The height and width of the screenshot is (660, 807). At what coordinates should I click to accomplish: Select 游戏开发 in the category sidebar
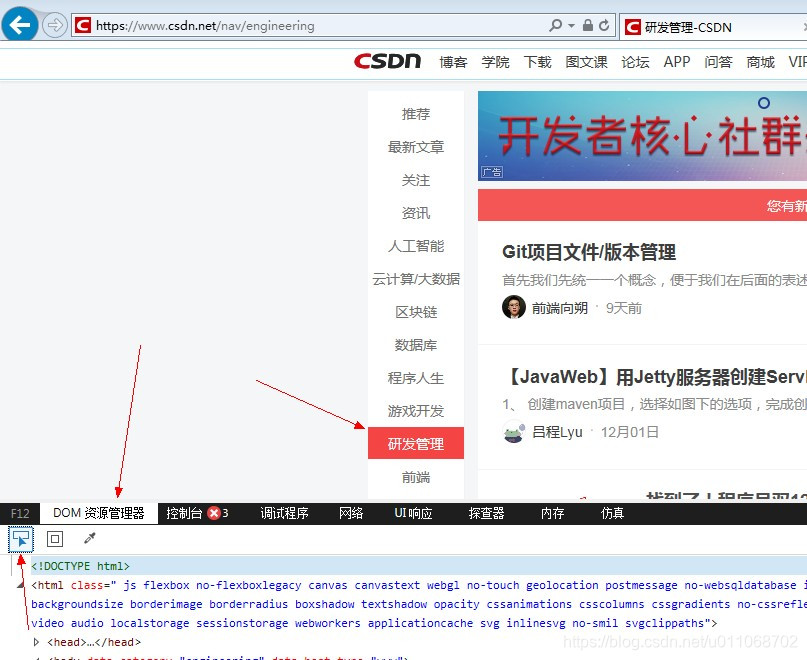(x=416, y=411)
